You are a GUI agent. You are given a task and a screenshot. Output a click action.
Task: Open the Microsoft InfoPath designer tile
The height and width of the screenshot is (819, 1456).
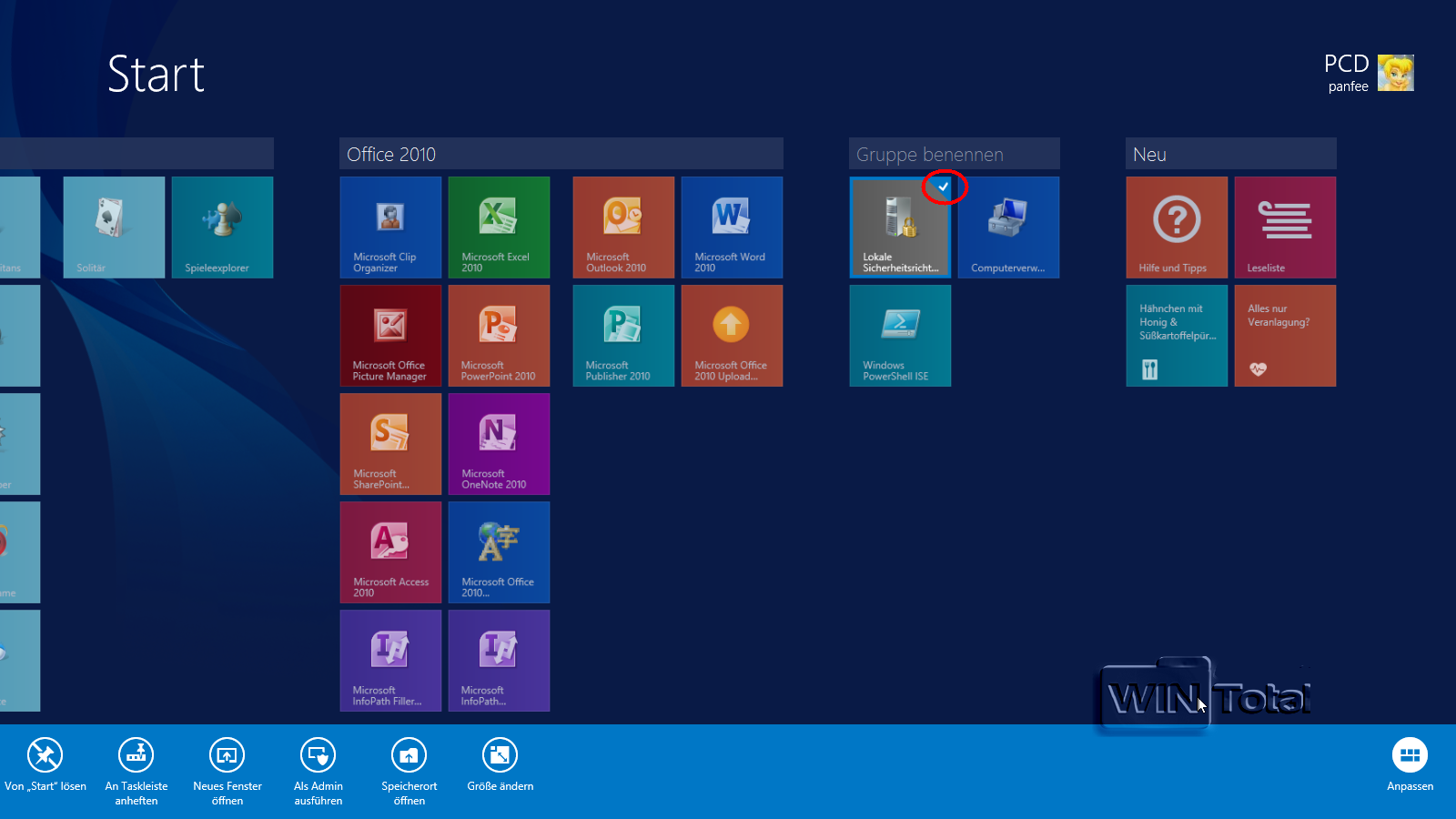point(499,661)
